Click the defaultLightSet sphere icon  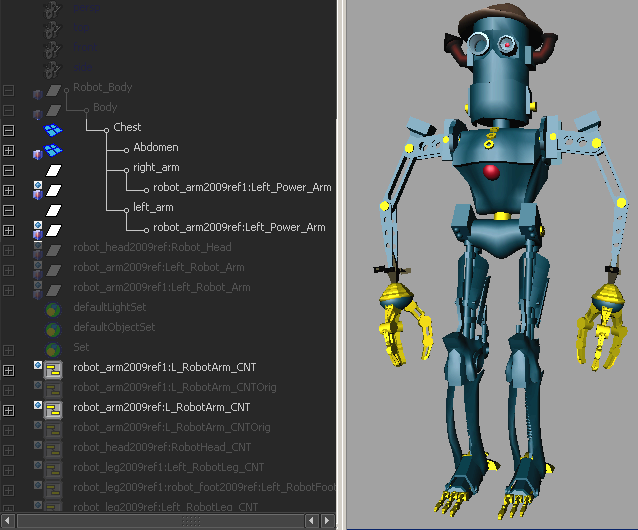point(53,310)
